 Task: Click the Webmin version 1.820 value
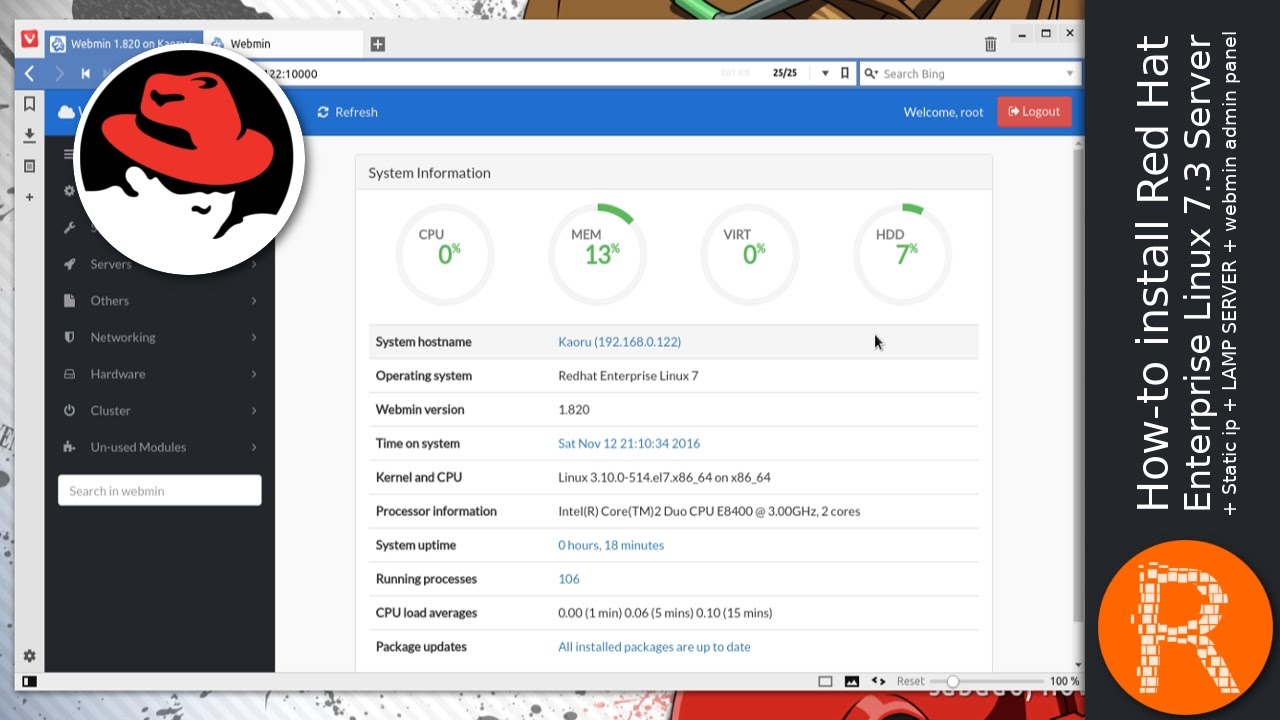[x=574, y=410]
